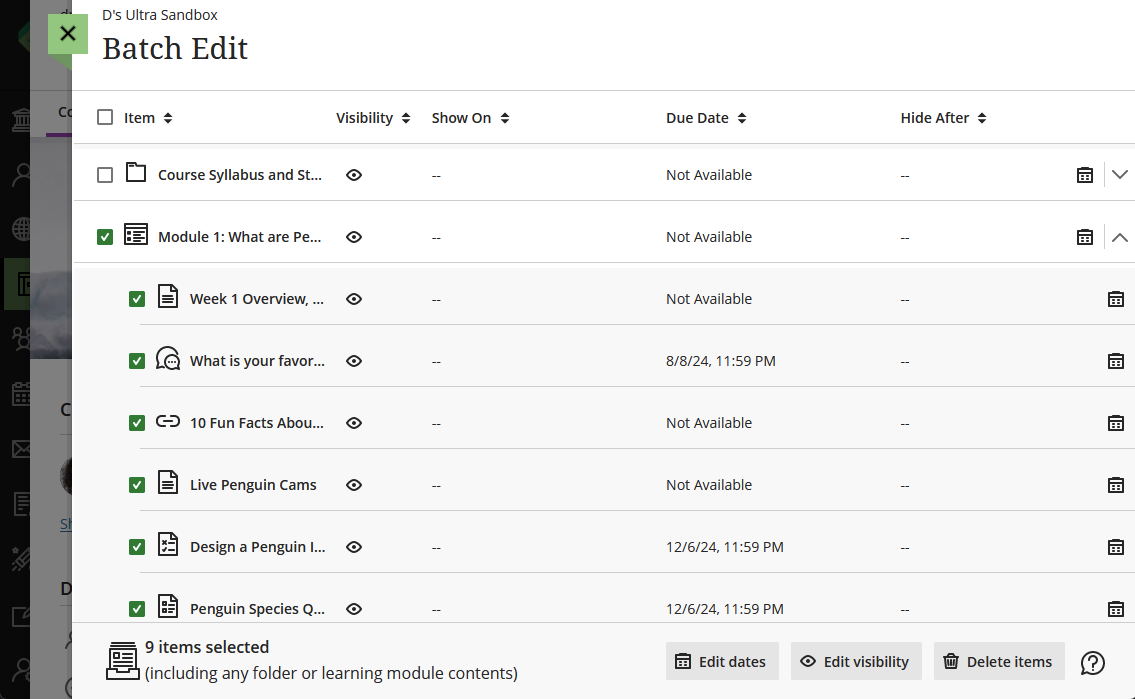
Task: Sort by the Visibility column header
Action: [373, 118]
